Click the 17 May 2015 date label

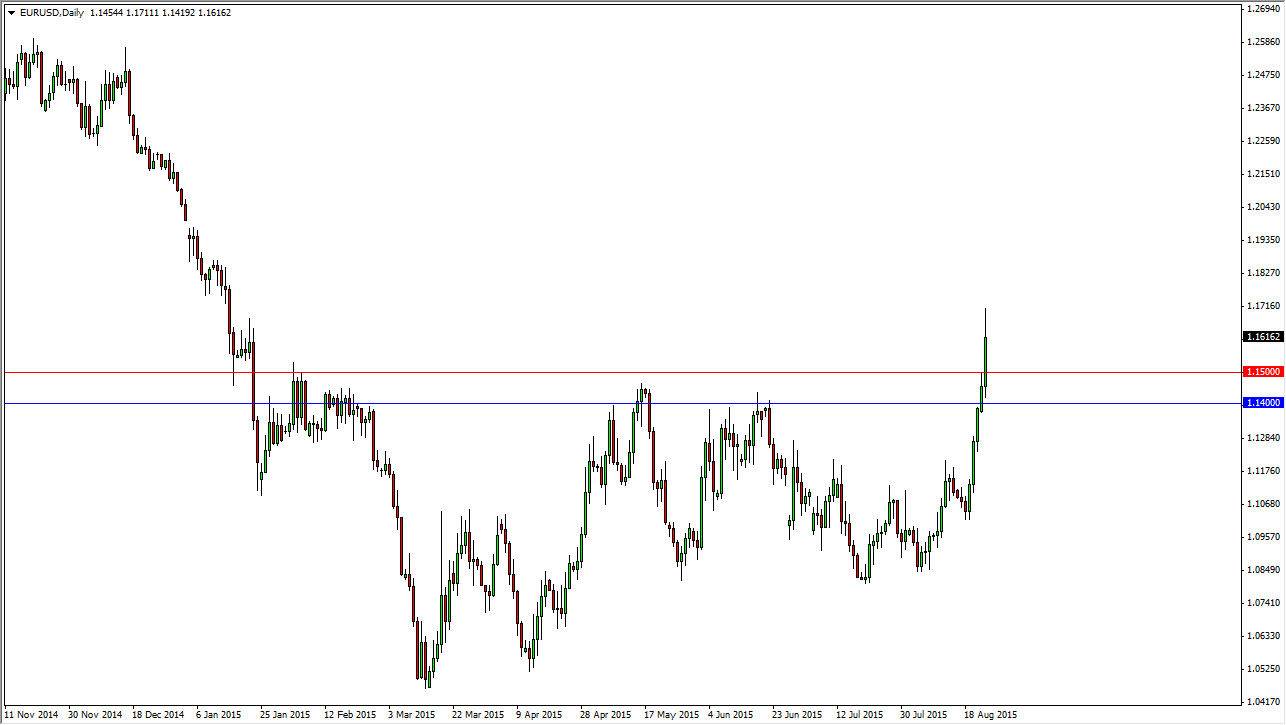pyautogui.click(x=673, y=715)
